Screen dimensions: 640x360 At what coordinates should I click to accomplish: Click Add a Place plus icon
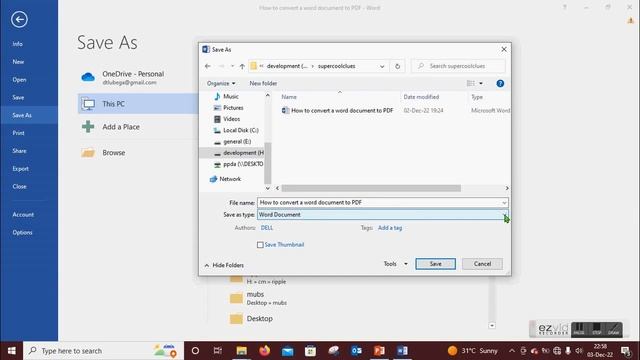[88, 127]
